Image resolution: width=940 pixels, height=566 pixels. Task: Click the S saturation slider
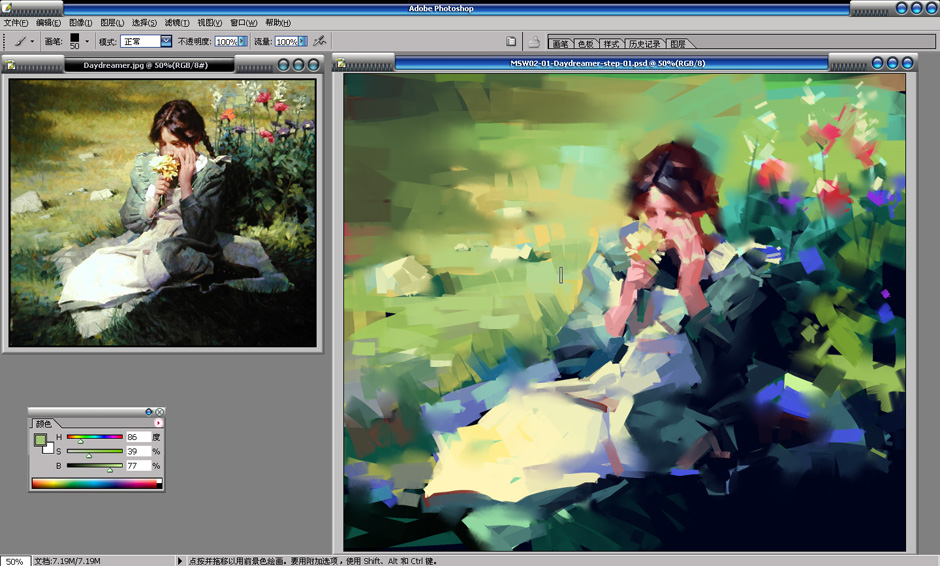[95, 451]
